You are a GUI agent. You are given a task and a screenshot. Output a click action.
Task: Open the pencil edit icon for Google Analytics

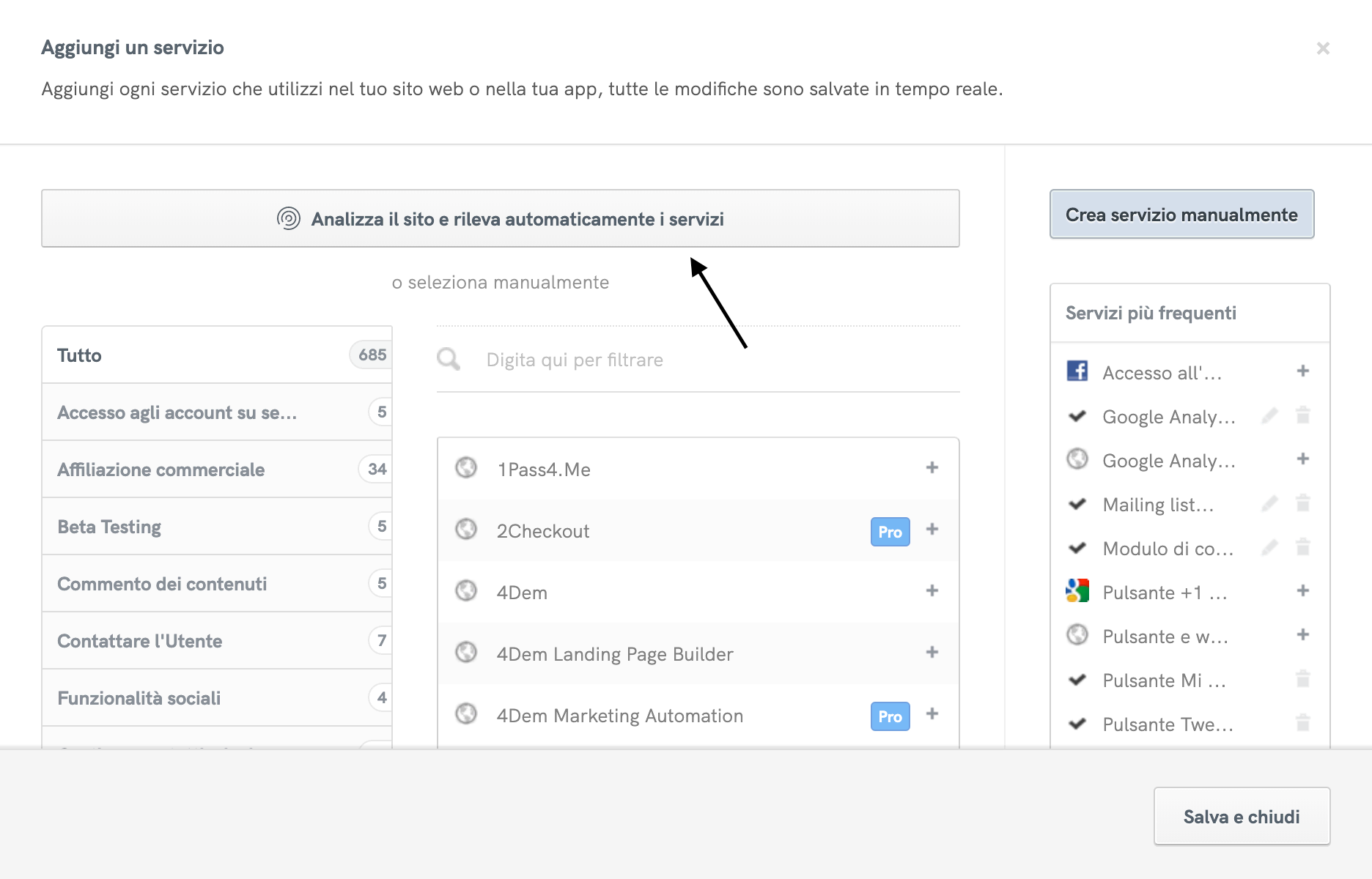click(x=1270, y=415)
